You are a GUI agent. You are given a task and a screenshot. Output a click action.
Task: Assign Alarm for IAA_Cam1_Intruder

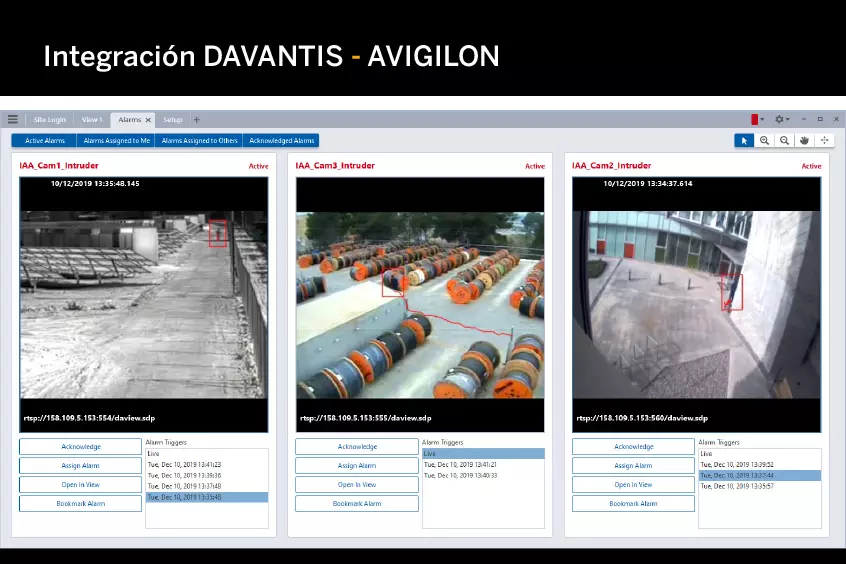pyautogui.click(x=80, y=465)
